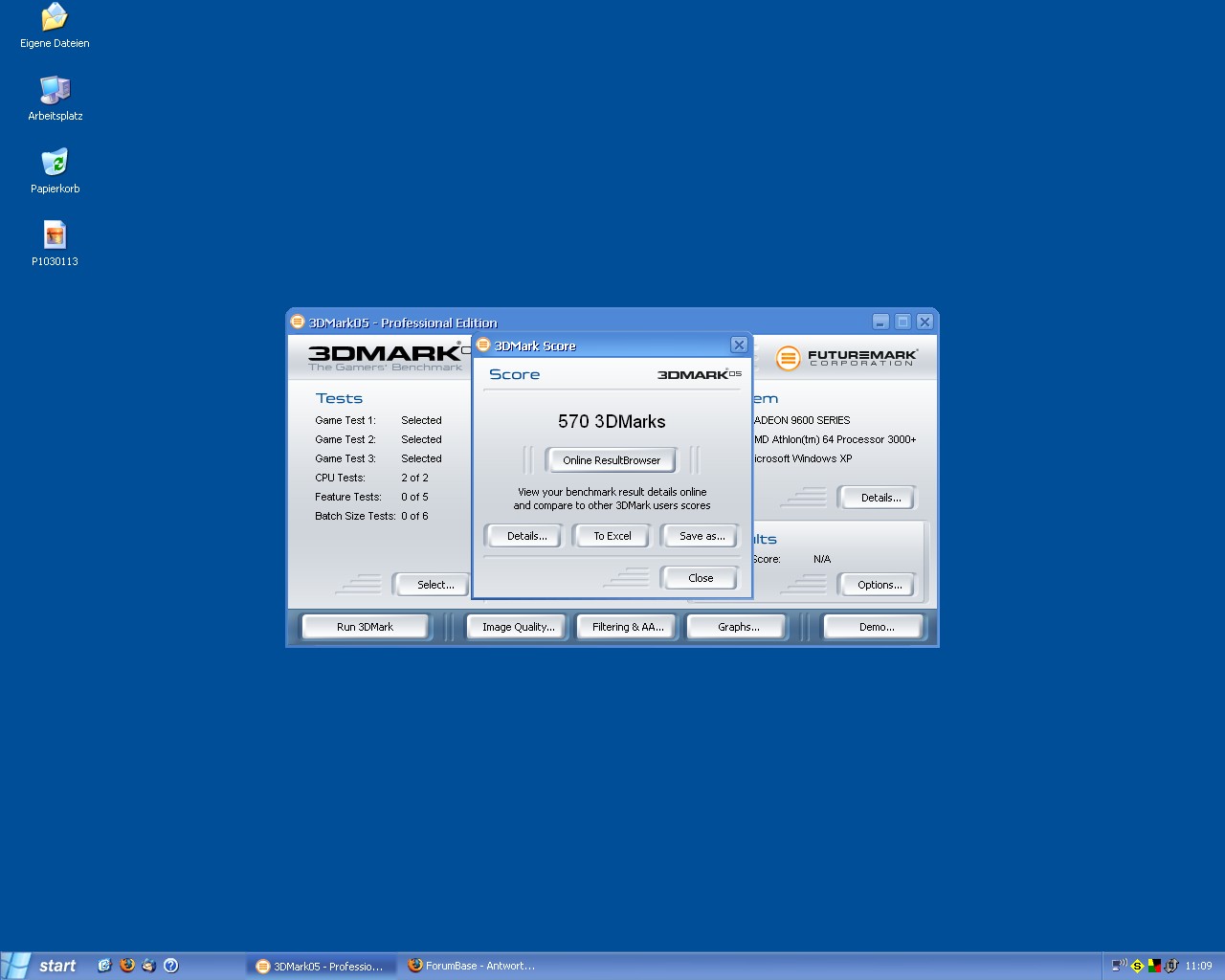
Task: Click the Tests heading
Action: pyautogui.click(x=339, y=398)
